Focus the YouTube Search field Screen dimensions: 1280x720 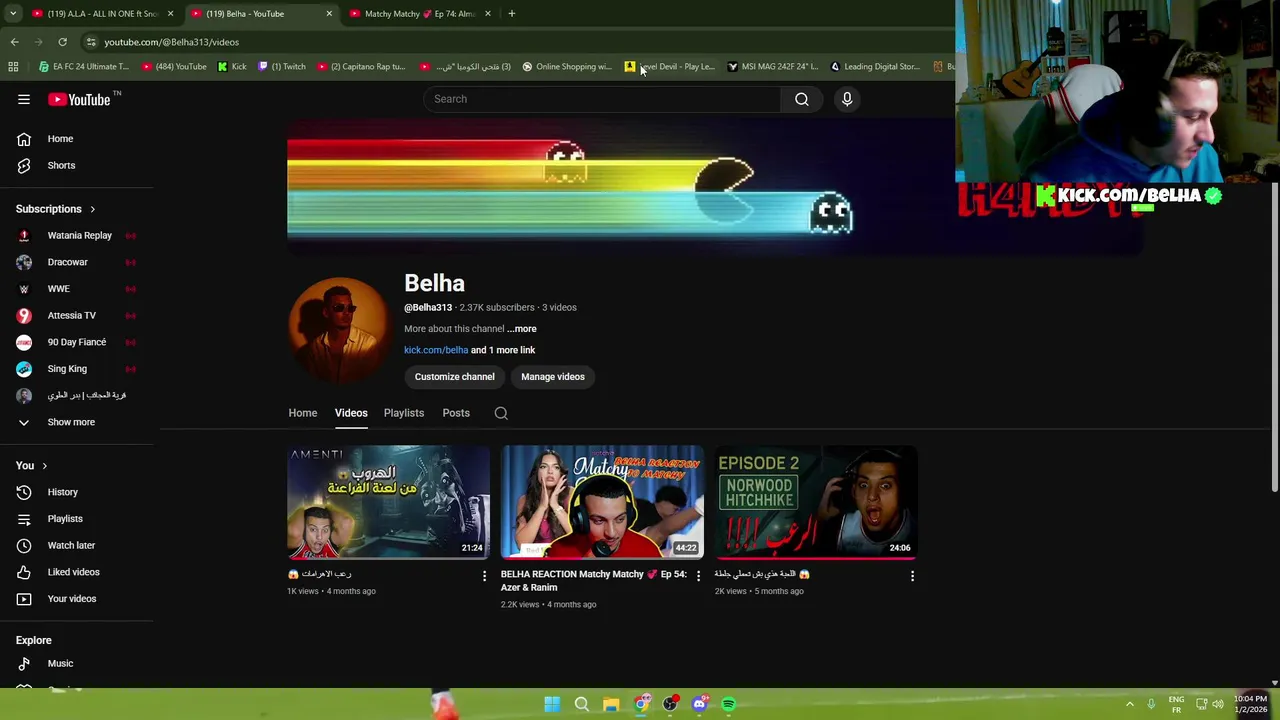coord(603,99)
